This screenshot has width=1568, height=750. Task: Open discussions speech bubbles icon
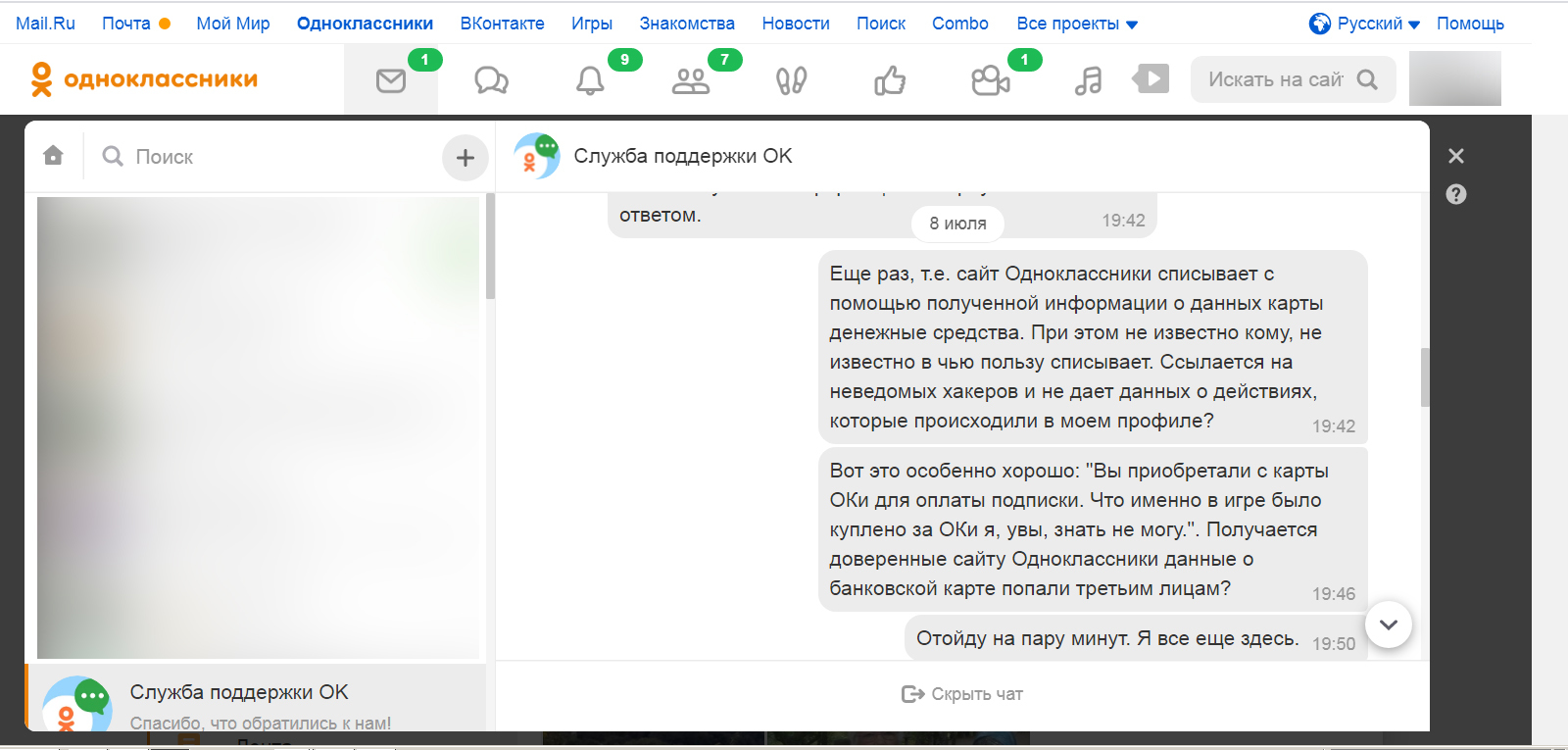point(491,80)
